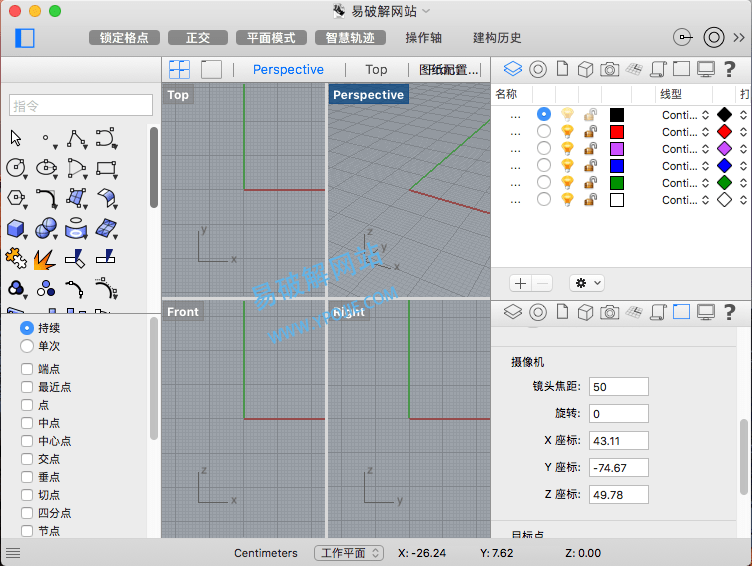Select the rectangle tool
Image resolution: width=752 pixels, height=566 pixels.
point(106,168)
